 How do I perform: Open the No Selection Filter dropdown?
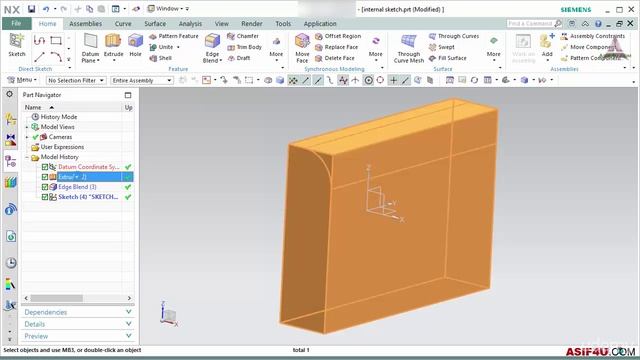[x=76, y=80]
